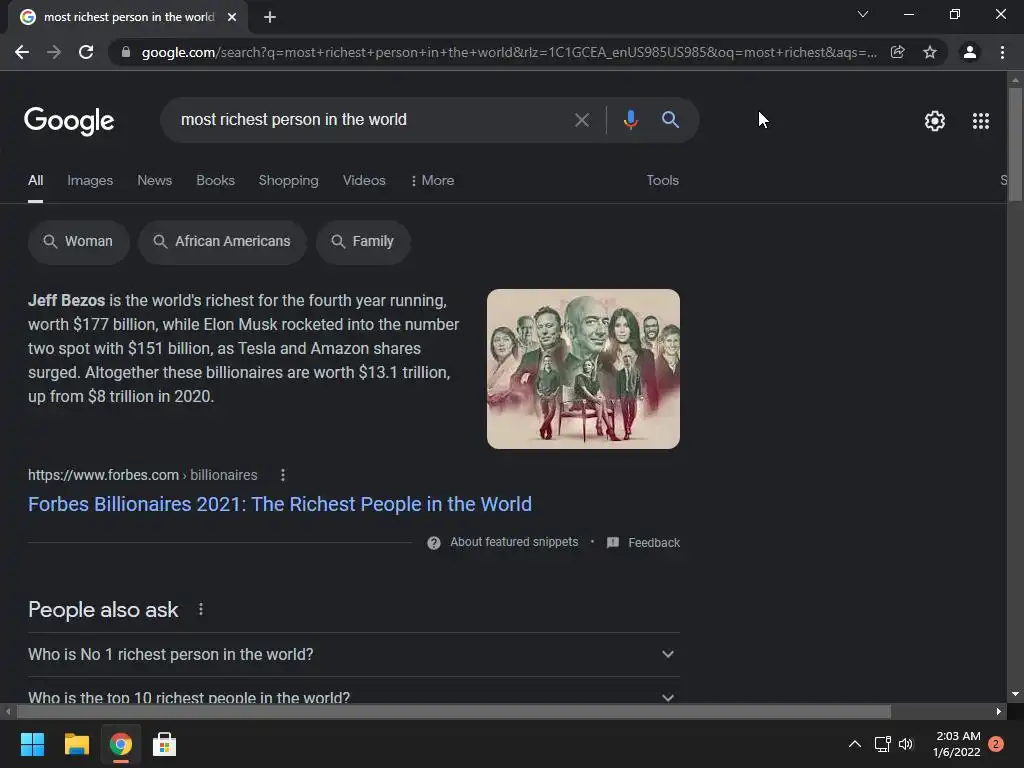This screenshot has width=1024, height=768.
Task: Open search Tools options
Action: pos(662,180)
